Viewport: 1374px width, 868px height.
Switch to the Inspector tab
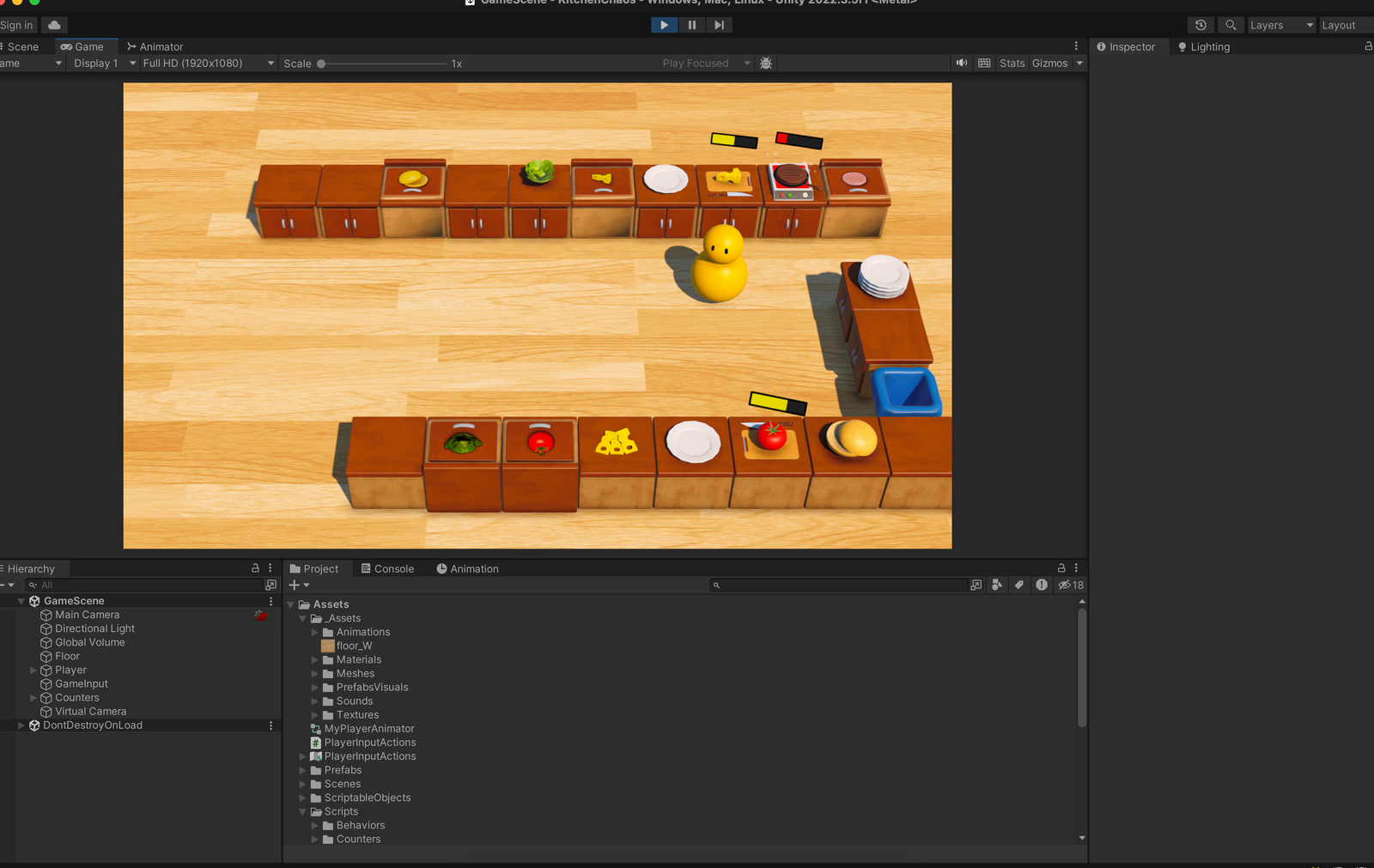[x=1126, y=46]
